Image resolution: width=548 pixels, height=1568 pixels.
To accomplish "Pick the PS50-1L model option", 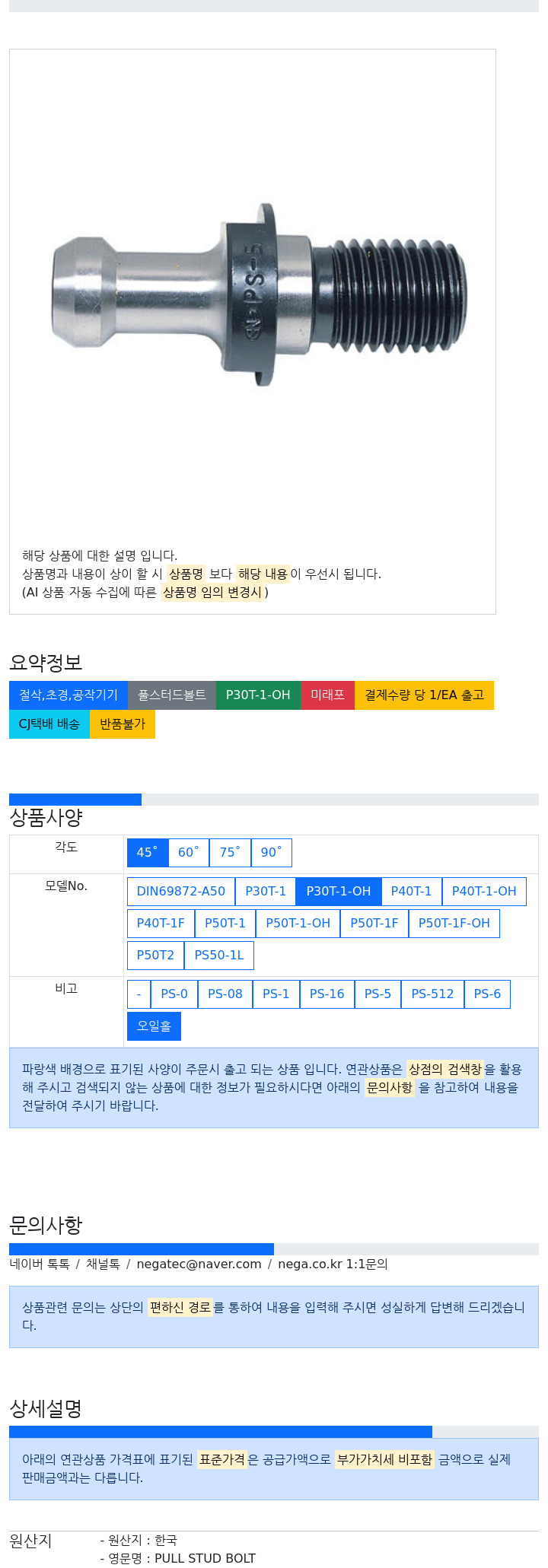I will (219, 955).
